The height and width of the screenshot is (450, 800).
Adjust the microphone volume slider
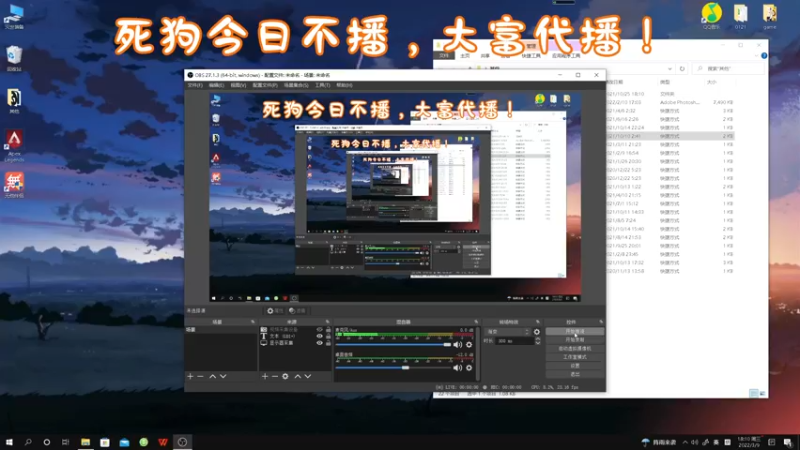click(393, 345)
